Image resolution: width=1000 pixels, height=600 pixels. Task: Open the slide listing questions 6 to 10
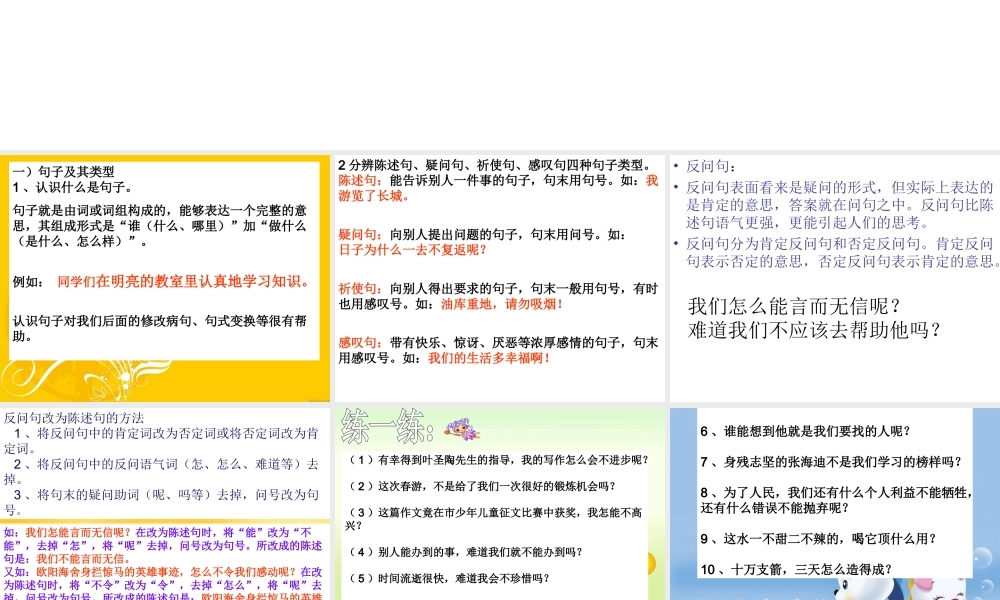coord(835,504)
